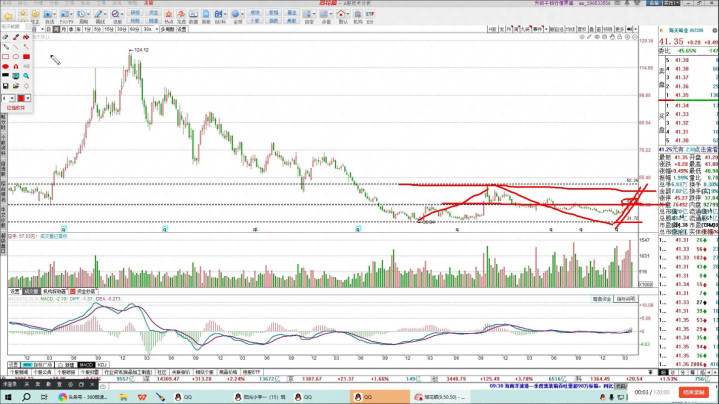Screen dimensions: 719x404
Task: Click the 124.12 price peak label
Action: (139, 49)
